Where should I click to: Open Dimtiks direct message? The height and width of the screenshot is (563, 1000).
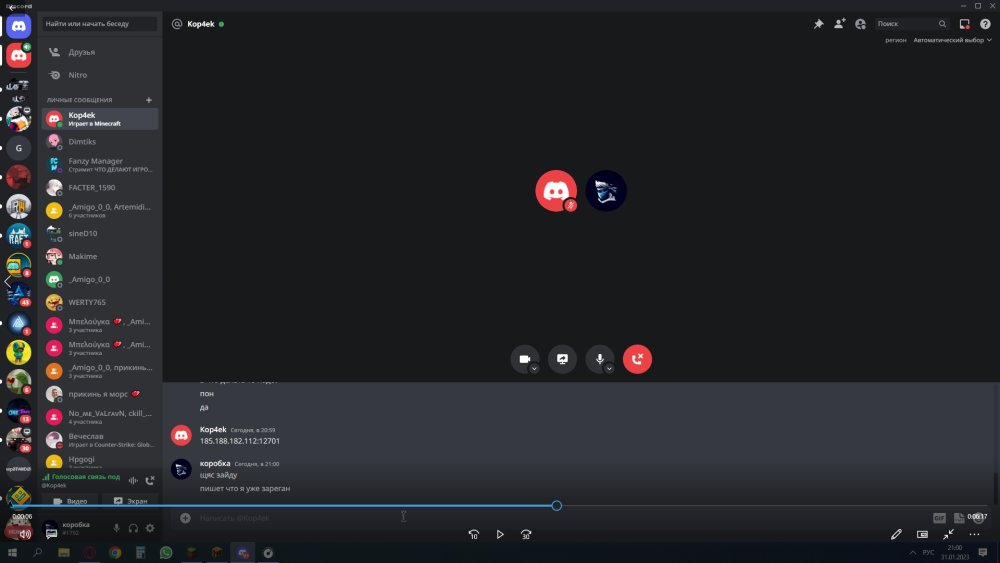click(100, 142)
